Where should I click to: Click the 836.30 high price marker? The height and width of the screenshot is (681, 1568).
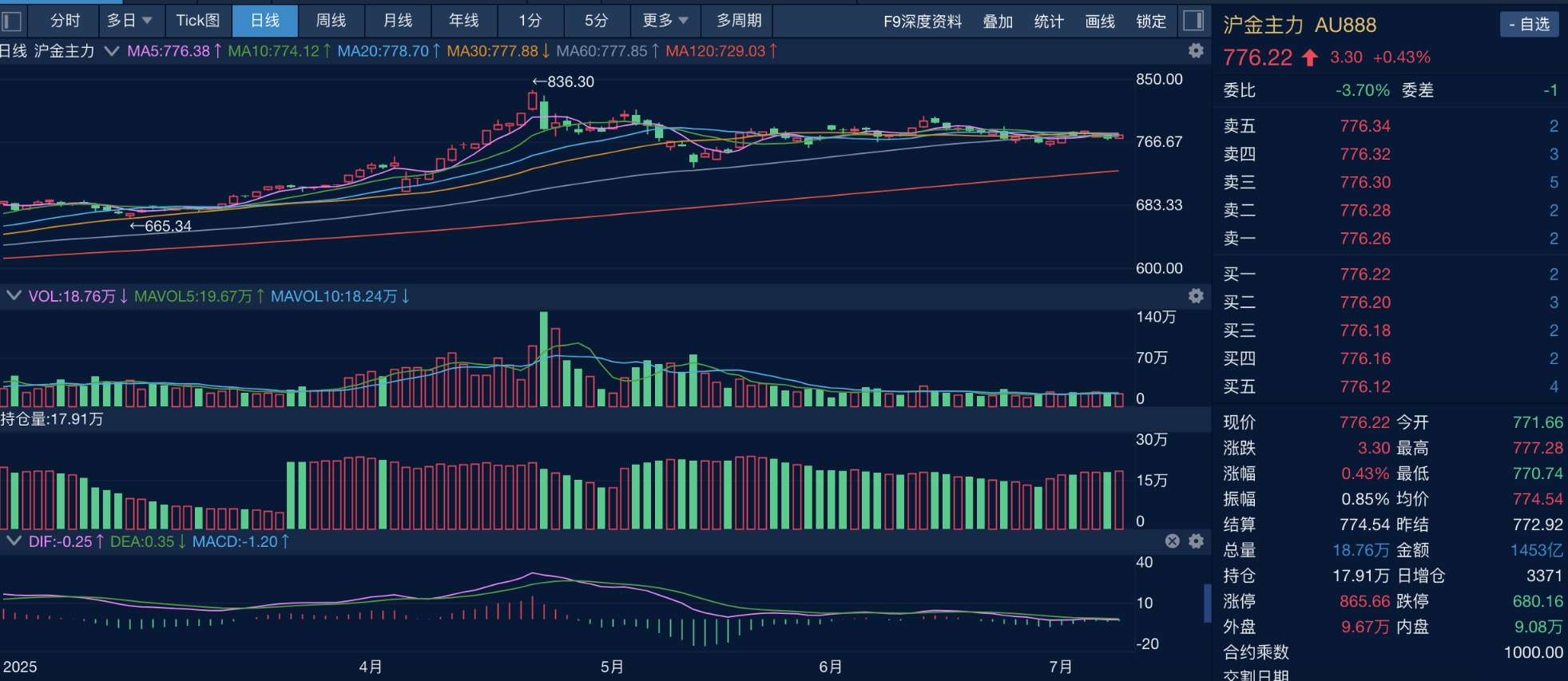pos(563,81)
